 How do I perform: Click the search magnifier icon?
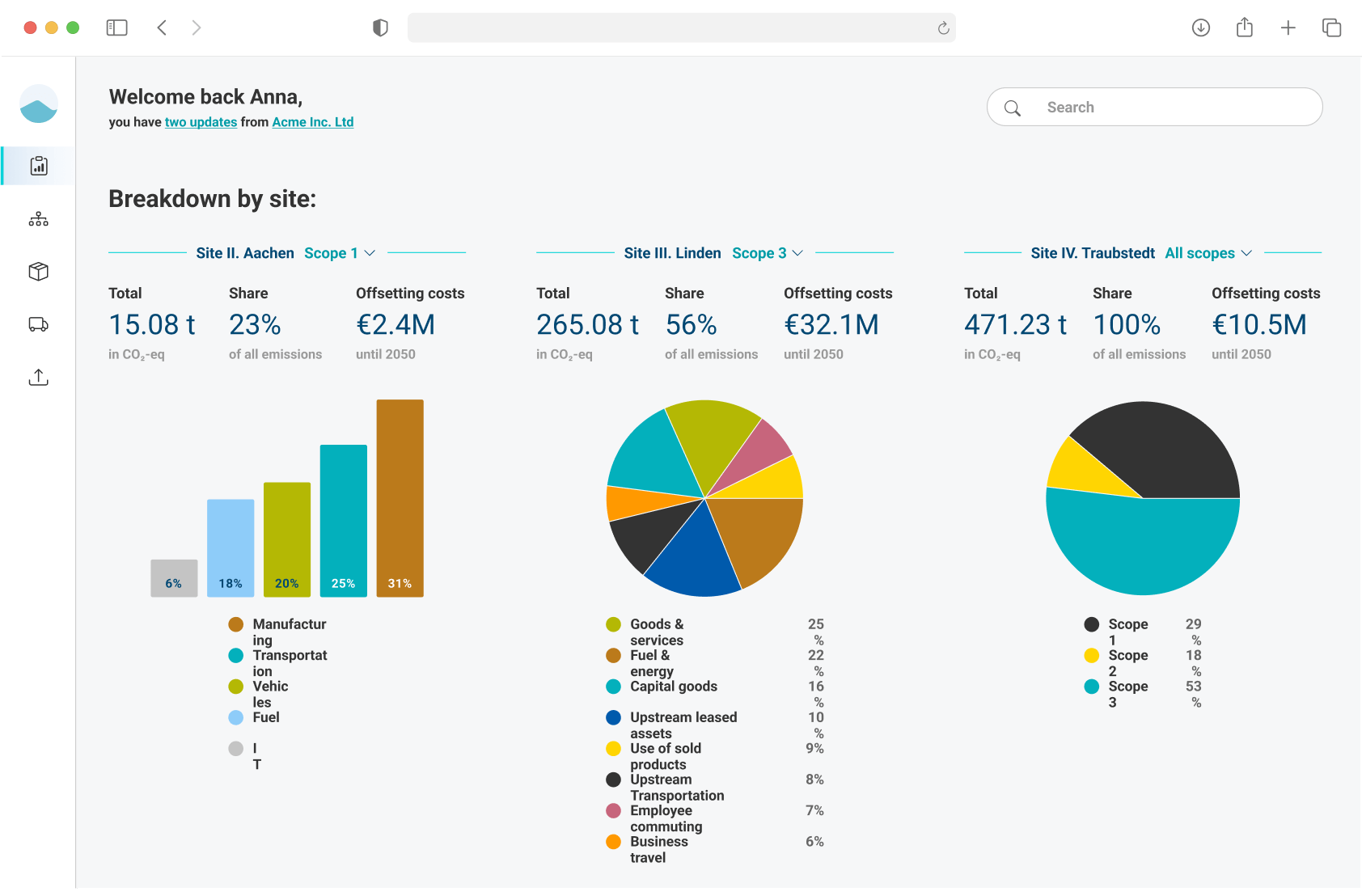tap(1013, 108)
